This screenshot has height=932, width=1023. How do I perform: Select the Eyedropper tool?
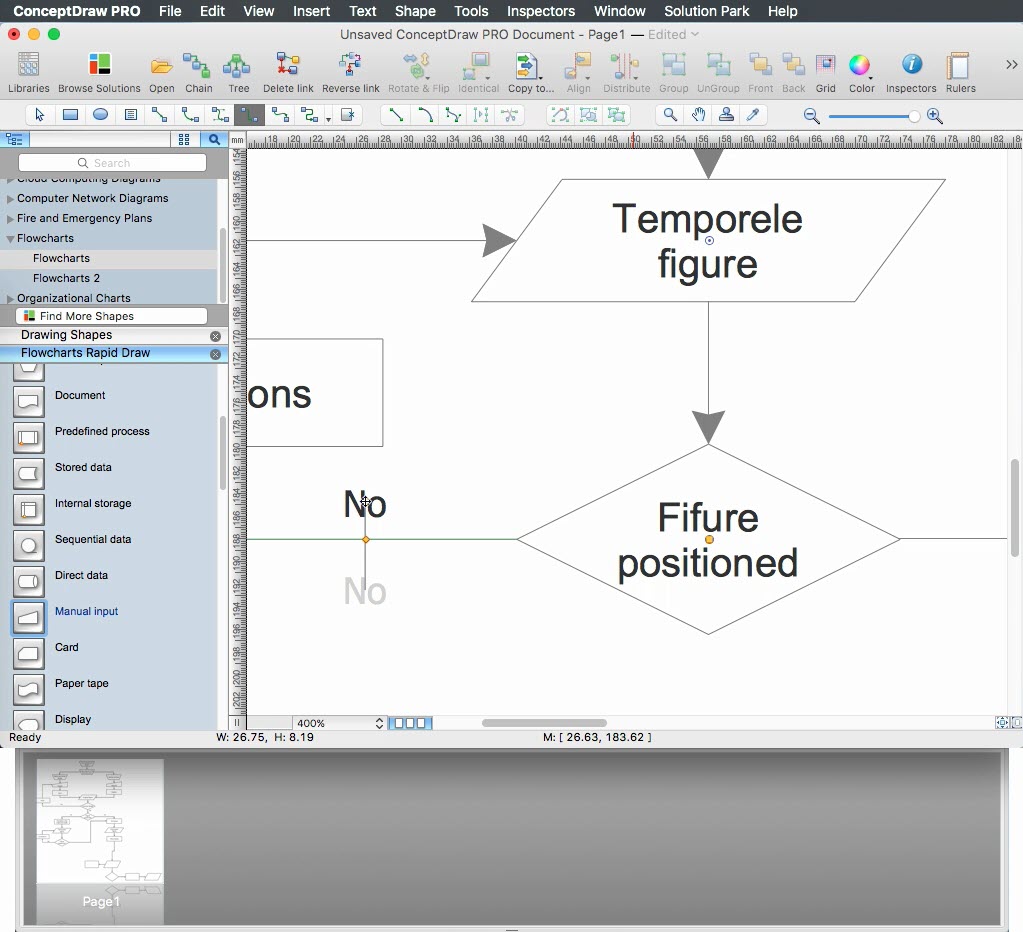point(753,115)
